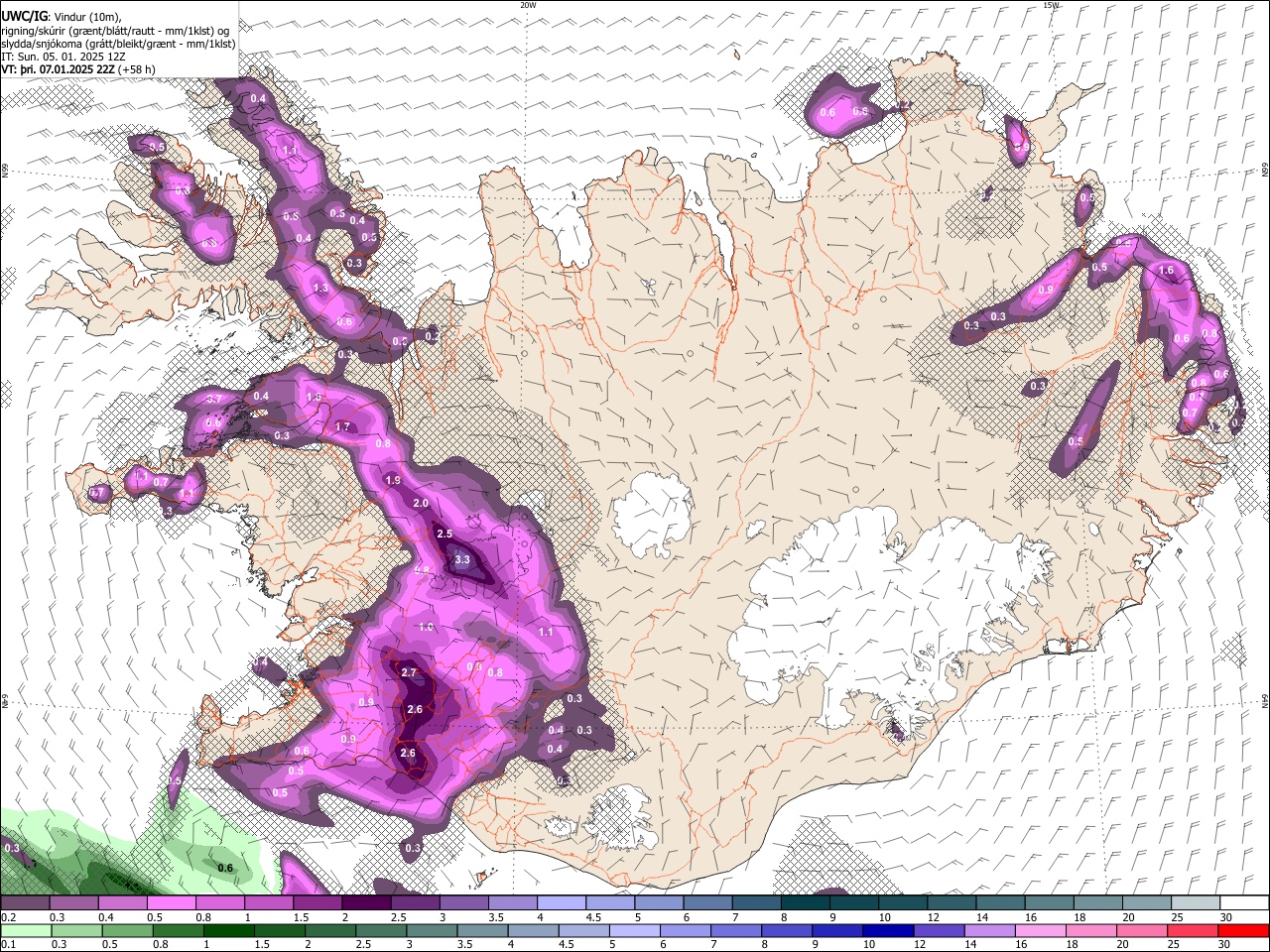Click the deep blue bottom-row swatch between 10 and 12
Image resolution: width=1270 pixels, height=952 pixels.
888,931
